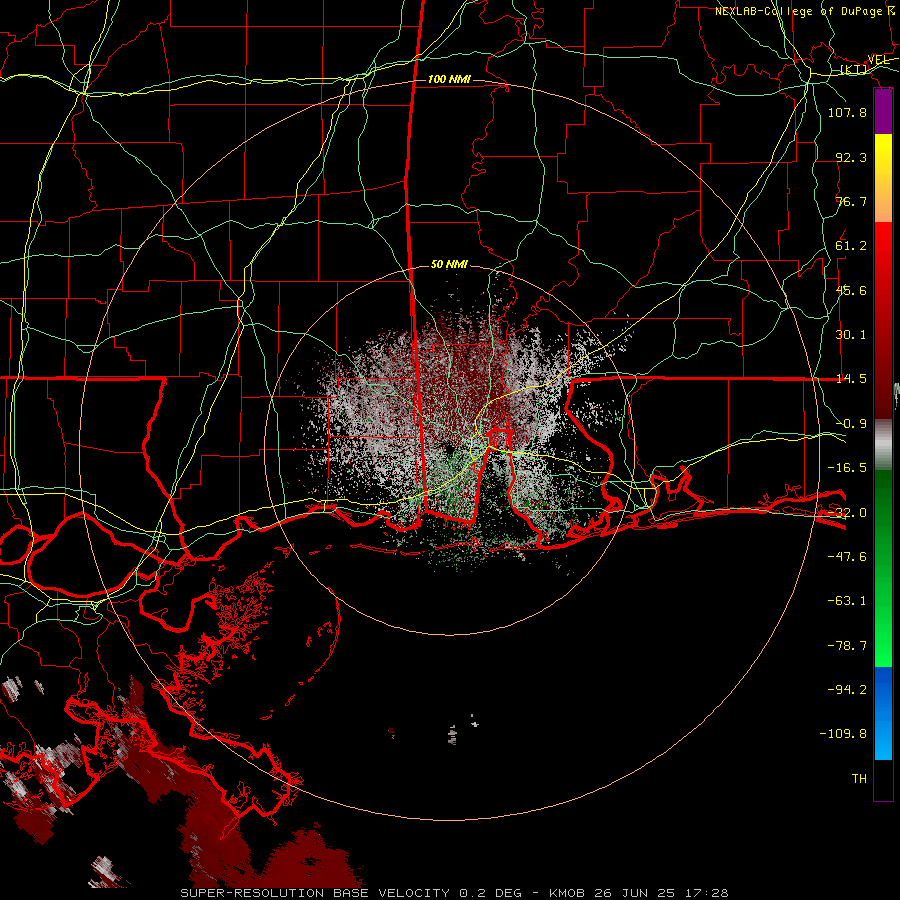Select the -32.0 scale value
Image resolution: width=900 pixels, height=900 pixels.
click(x=847, y=513)
